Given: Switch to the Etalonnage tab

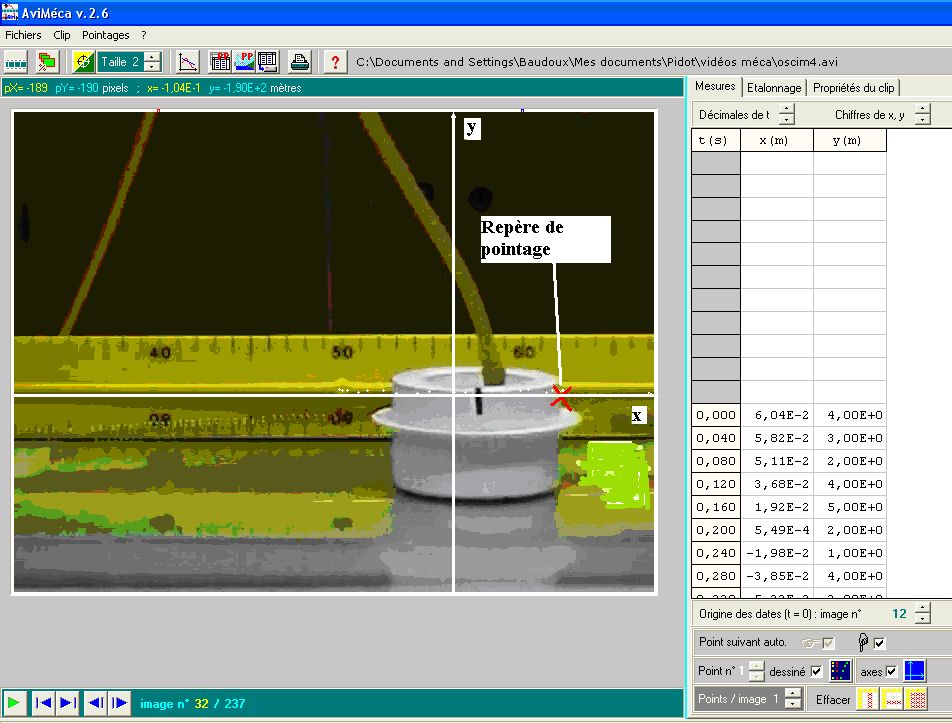Looking at the screenshot, I should (774, 88).
